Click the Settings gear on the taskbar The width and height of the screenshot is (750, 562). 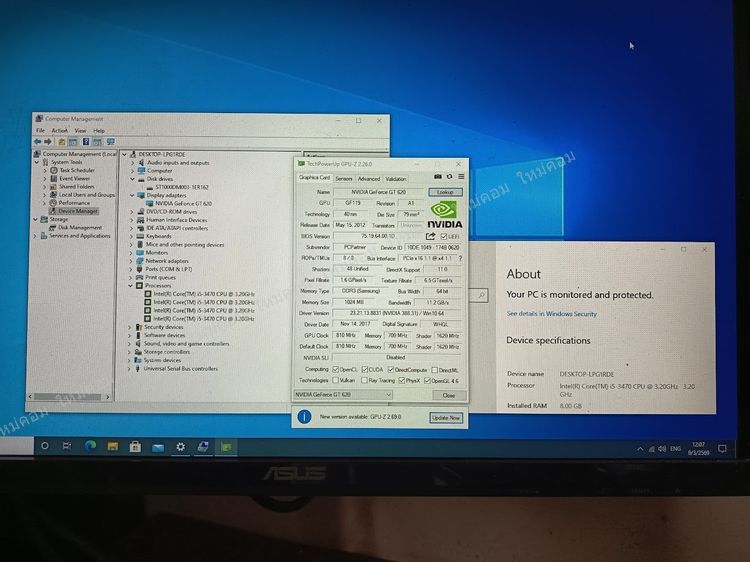(x=180, y=447)
